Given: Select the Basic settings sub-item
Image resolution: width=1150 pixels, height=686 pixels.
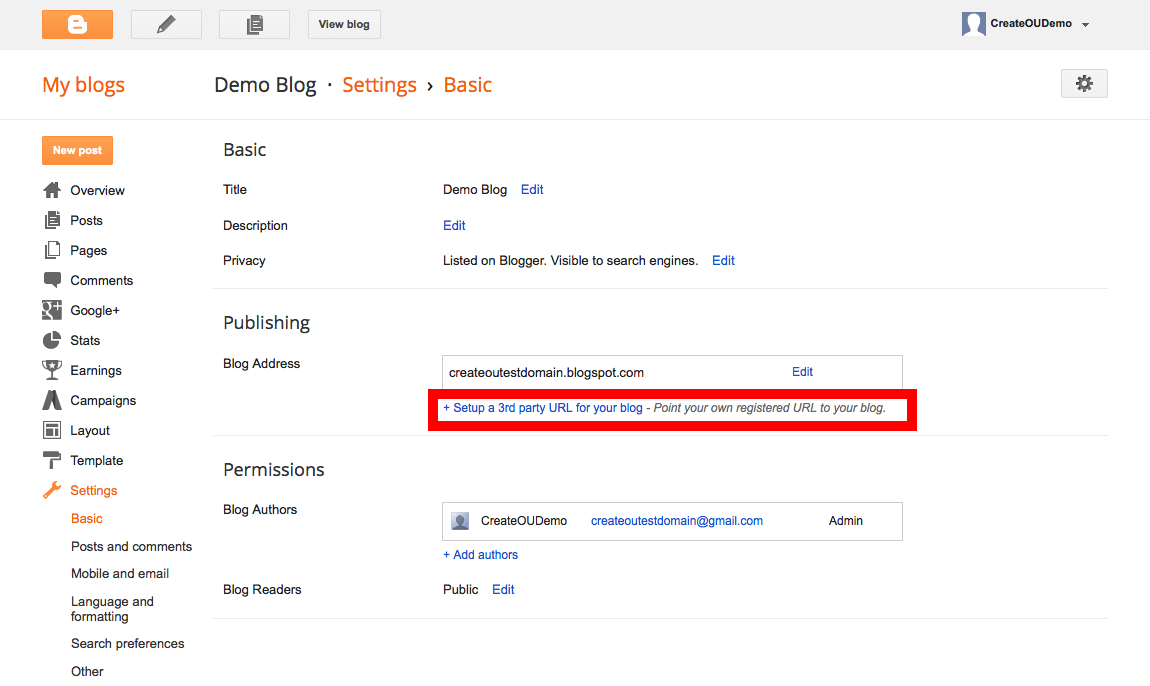Looking at the screenshot, I should pos(87,519).
